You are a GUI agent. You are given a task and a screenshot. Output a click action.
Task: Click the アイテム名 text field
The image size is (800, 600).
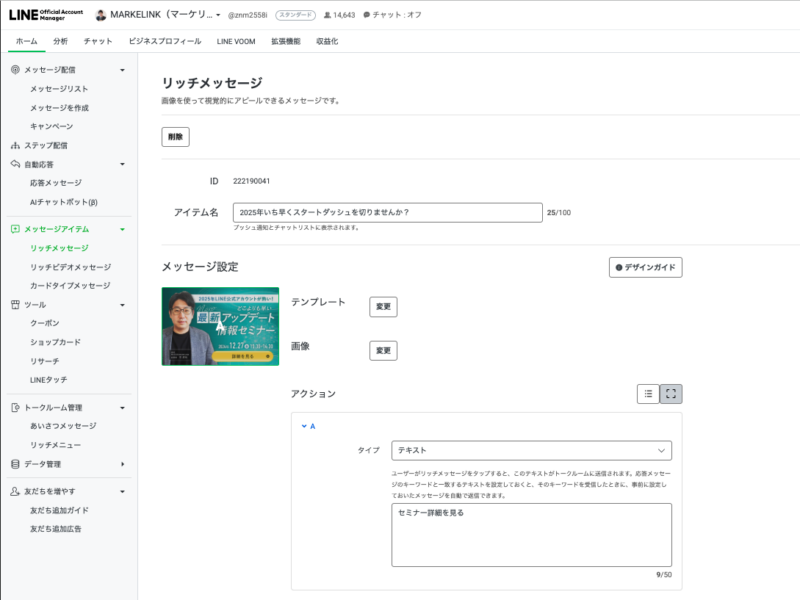(386, 212)
